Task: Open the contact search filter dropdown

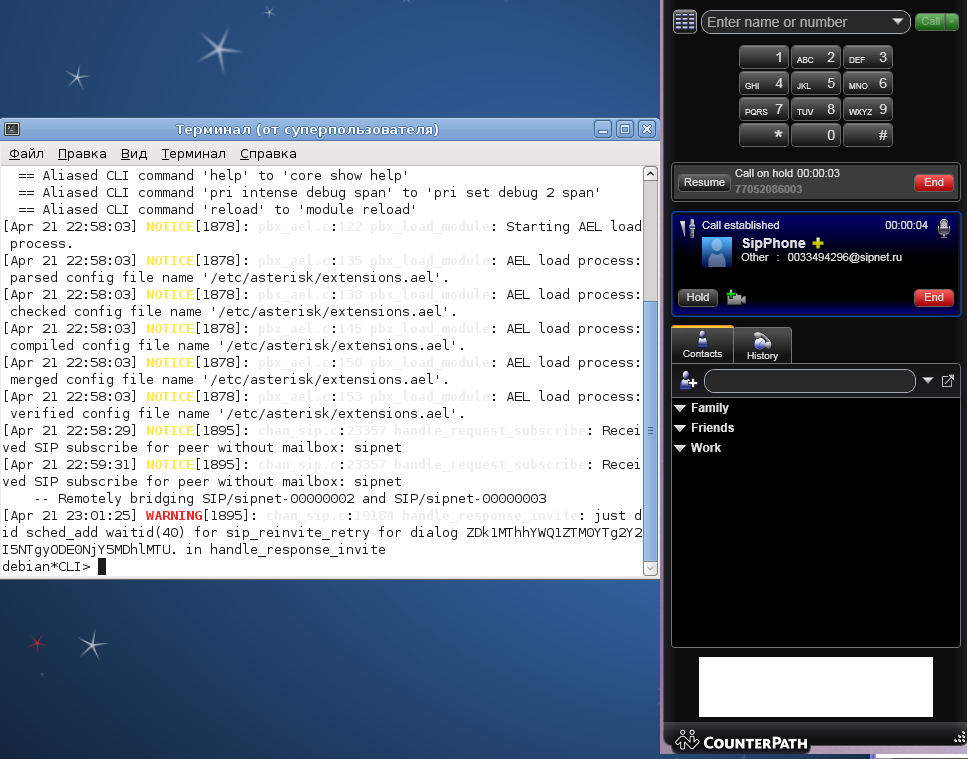Action: pos(928,381)
